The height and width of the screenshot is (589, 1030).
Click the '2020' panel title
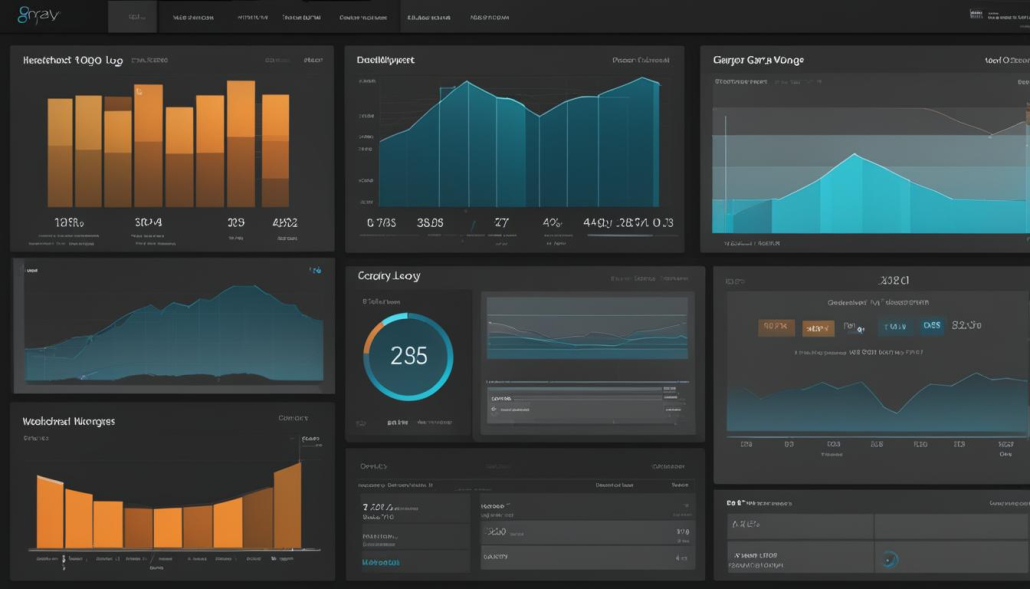(893, 280)
